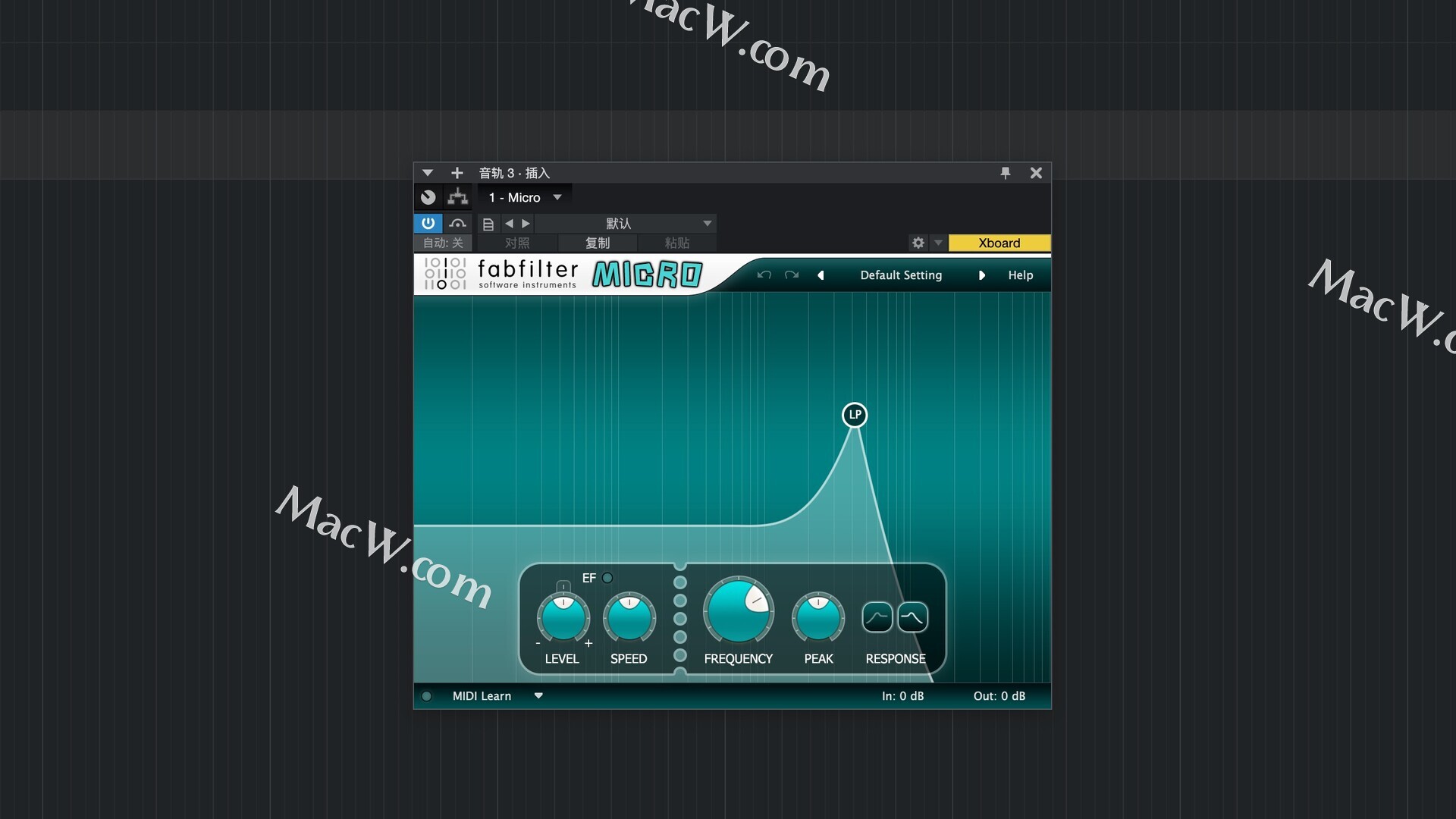
Task: Toggle the plugin power bypass button
Action: coord(428,223)
